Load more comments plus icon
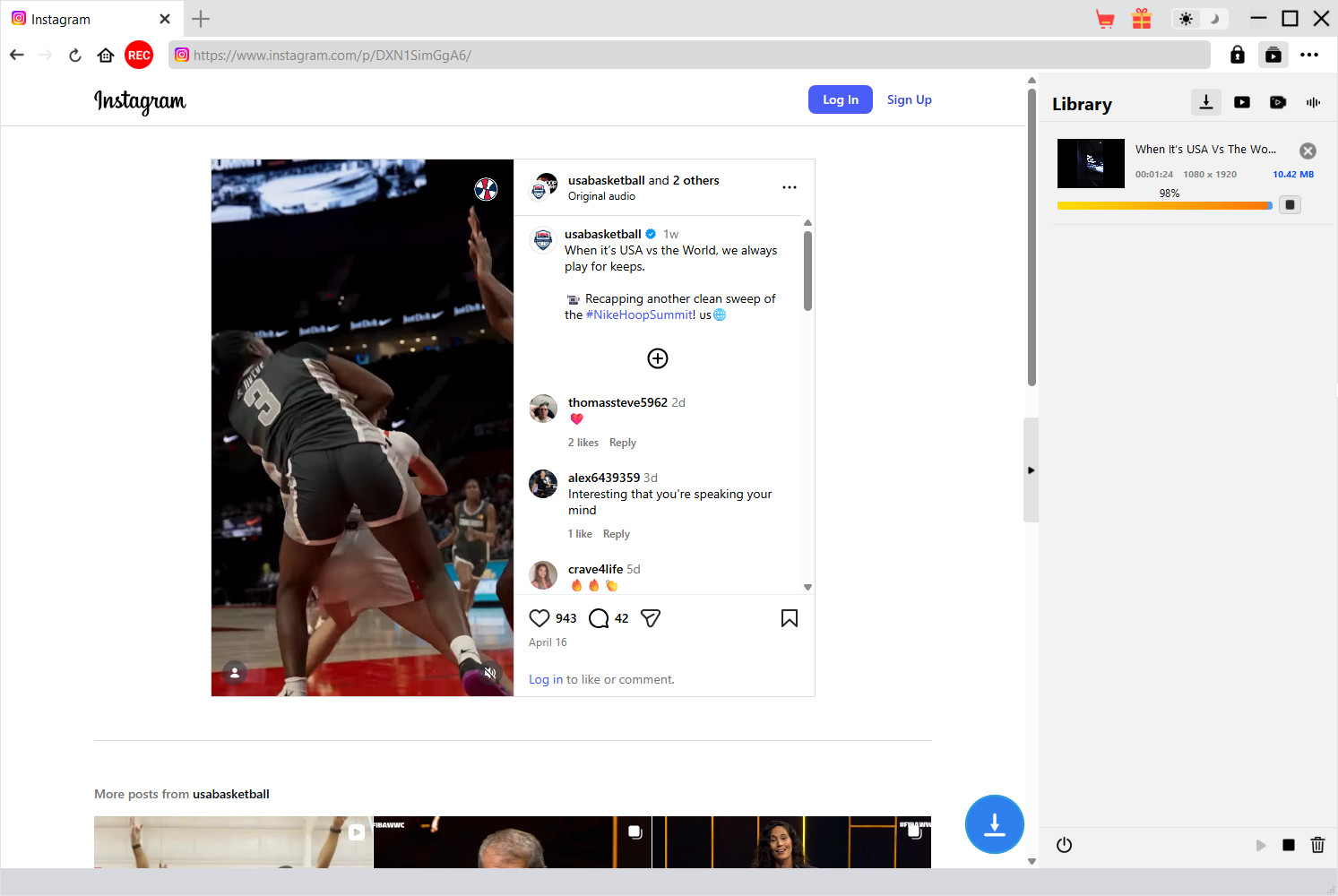Image resolution: width=1338 pixels, height=896 pixels. point(658,358)
